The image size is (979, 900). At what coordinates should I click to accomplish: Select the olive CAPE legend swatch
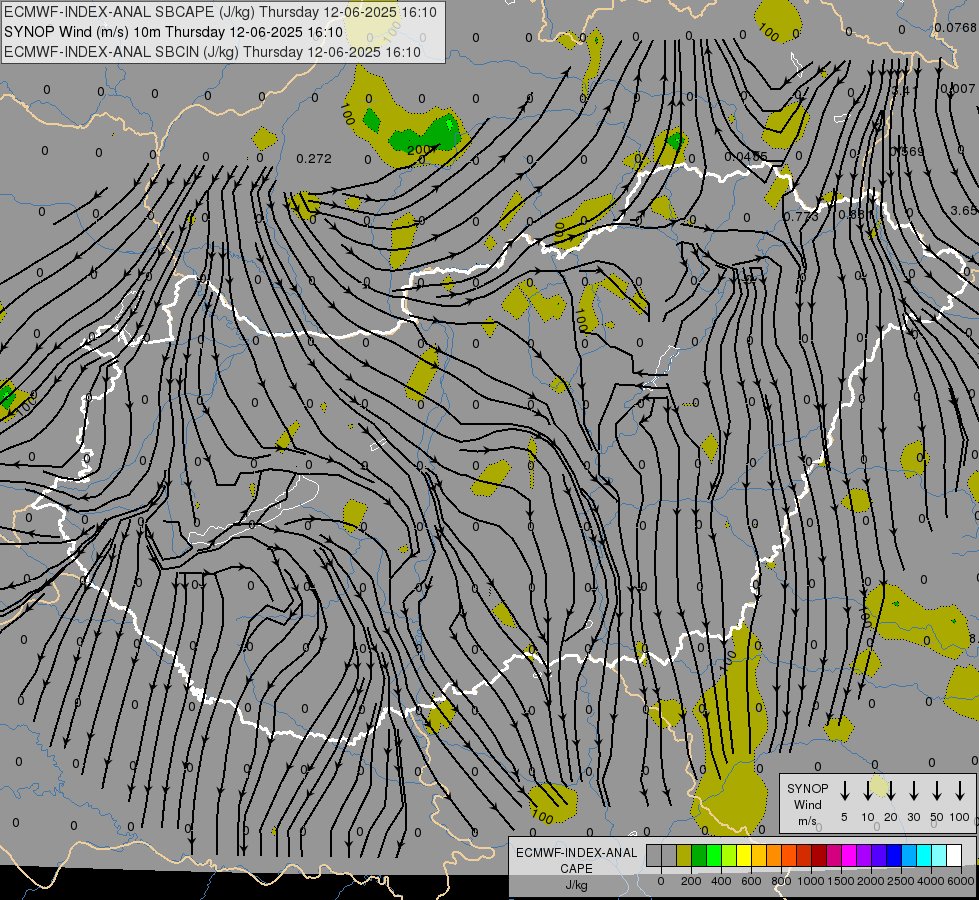[684, 855]
